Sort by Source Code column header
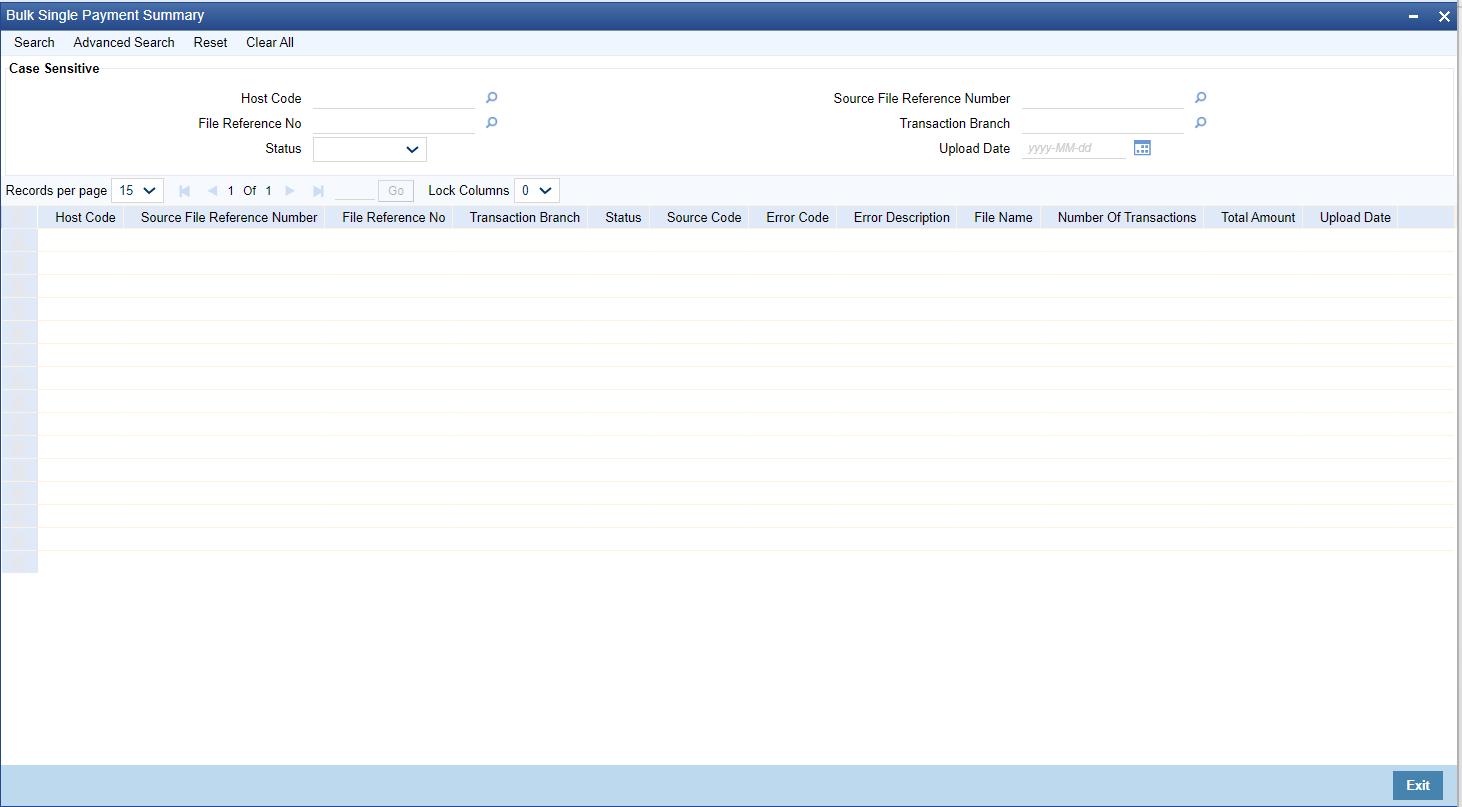The image size is (1462, 807). [704, 217]
